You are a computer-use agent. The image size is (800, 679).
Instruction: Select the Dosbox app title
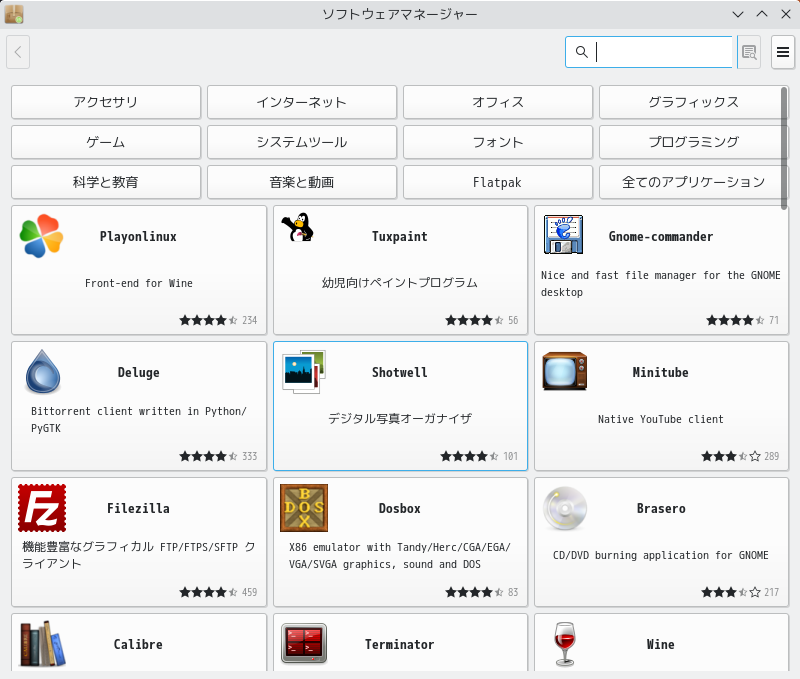pyautogui.click(x=399, y=509)
